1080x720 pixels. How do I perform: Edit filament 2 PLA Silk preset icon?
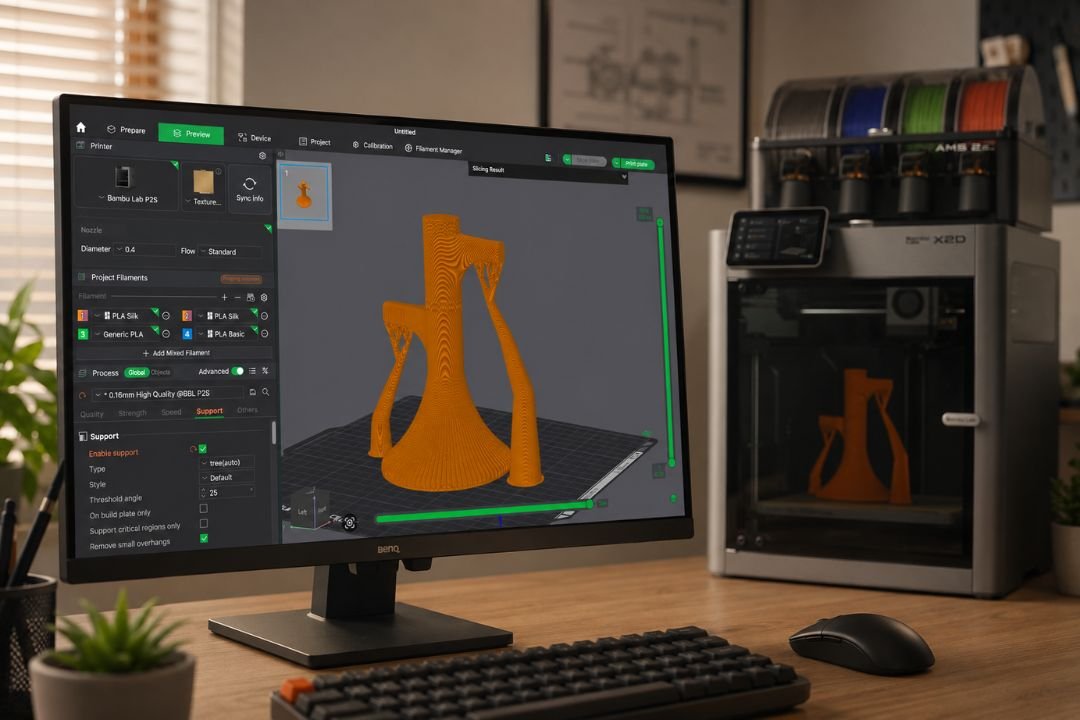click(264, 316)
